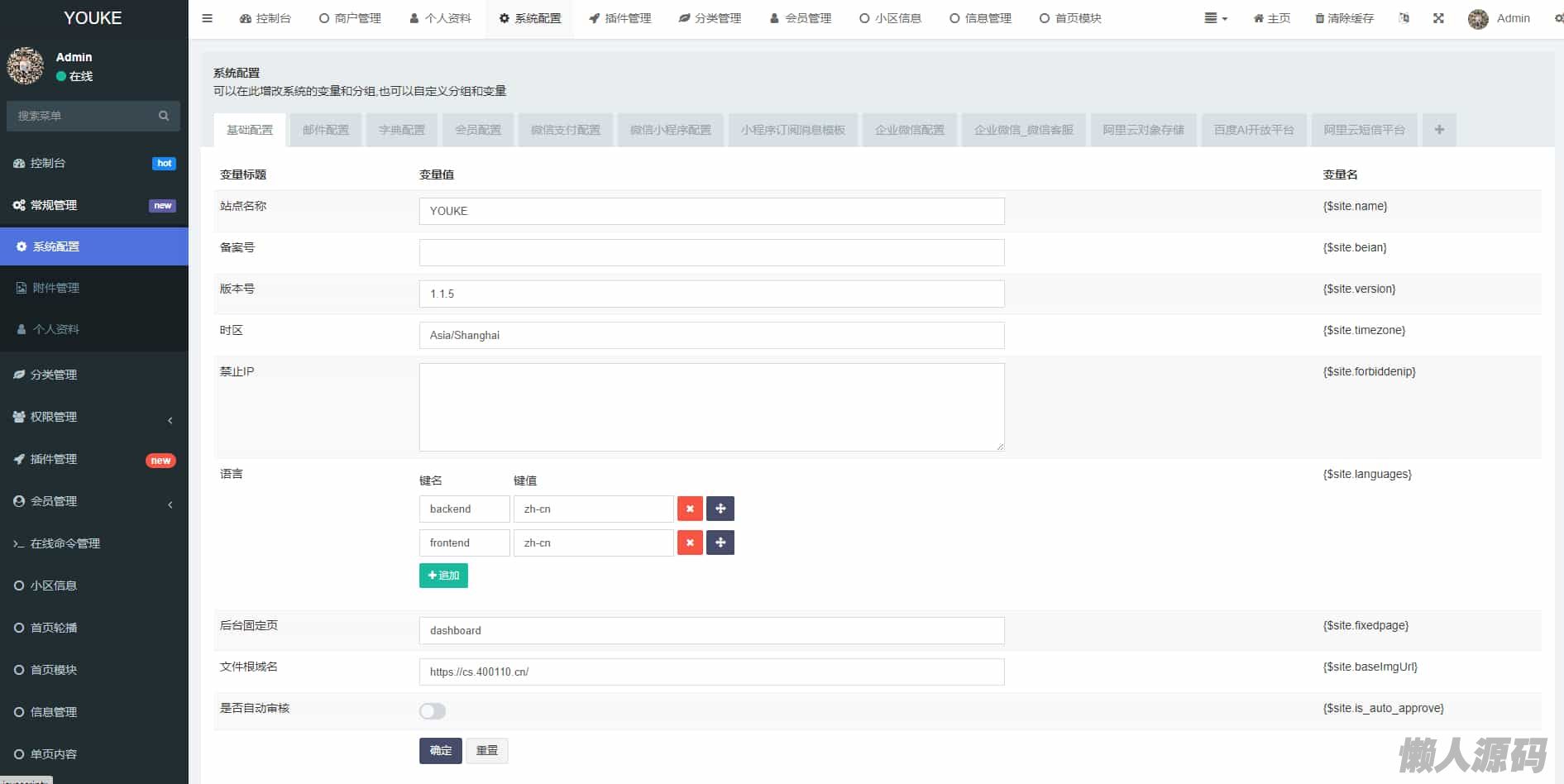Toggle the 是否自动审核 switch
The image size is (1564, 784).
[432, 711]
